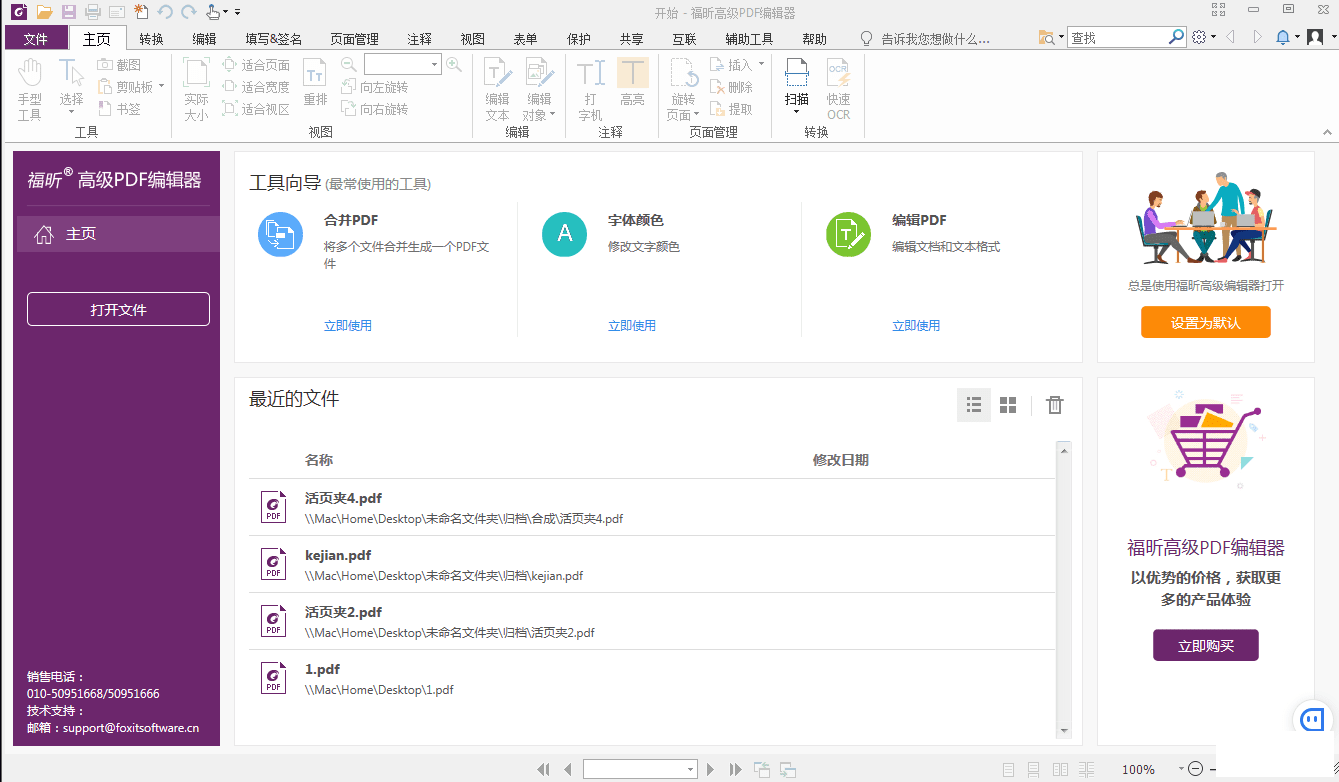The image size is (1339, 782).
Task: Click Rotate Left (向左旋转)
Action: pyautogui.click(x=375, y=87)
